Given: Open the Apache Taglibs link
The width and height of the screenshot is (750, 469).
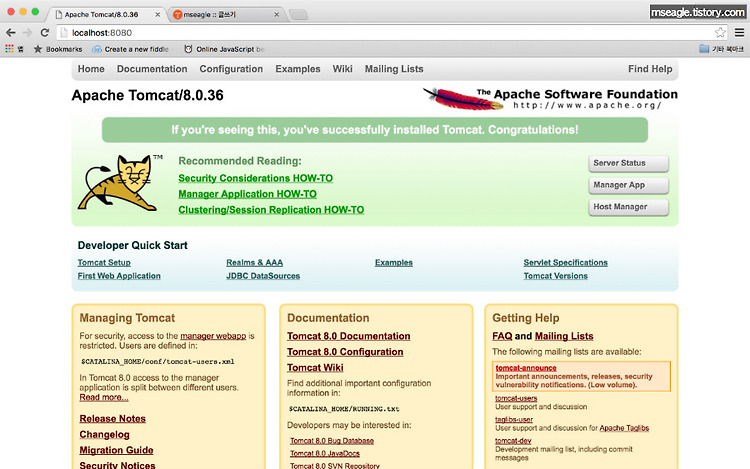Looking at the screenshot, I should click(624, 428).
